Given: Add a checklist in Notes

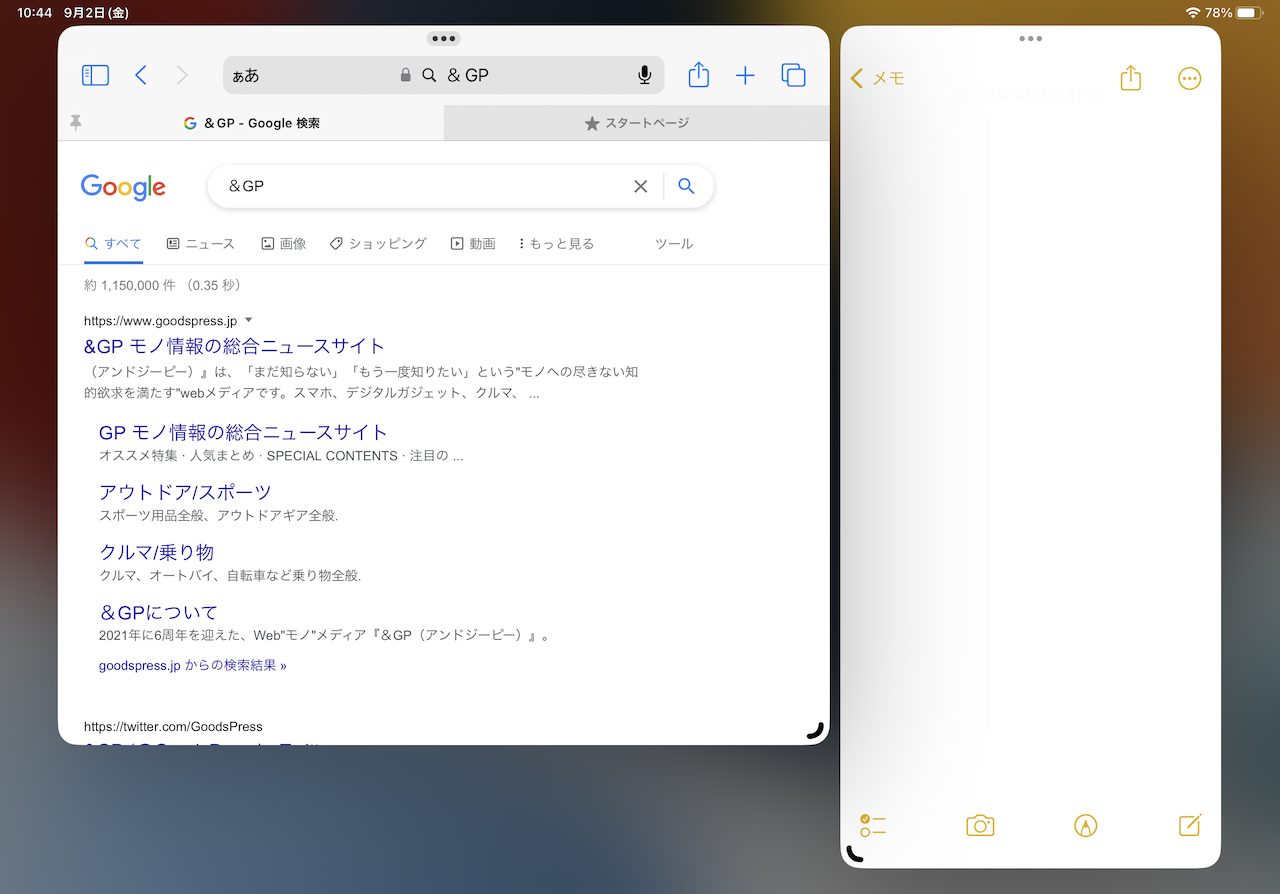Looking at the screenshot, I should click(x=873, y=825).
